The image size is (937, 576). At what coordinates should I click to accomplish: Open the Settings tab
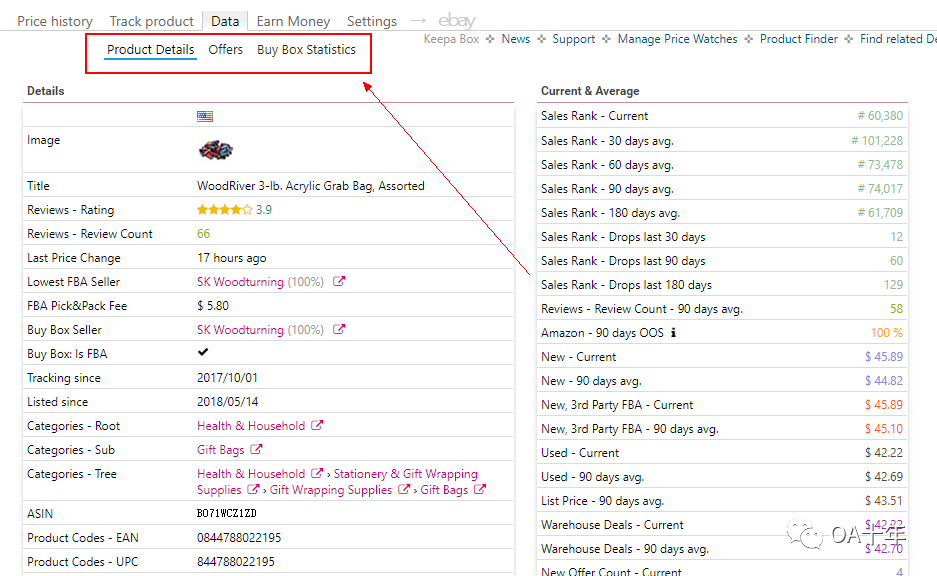[372, 21]
